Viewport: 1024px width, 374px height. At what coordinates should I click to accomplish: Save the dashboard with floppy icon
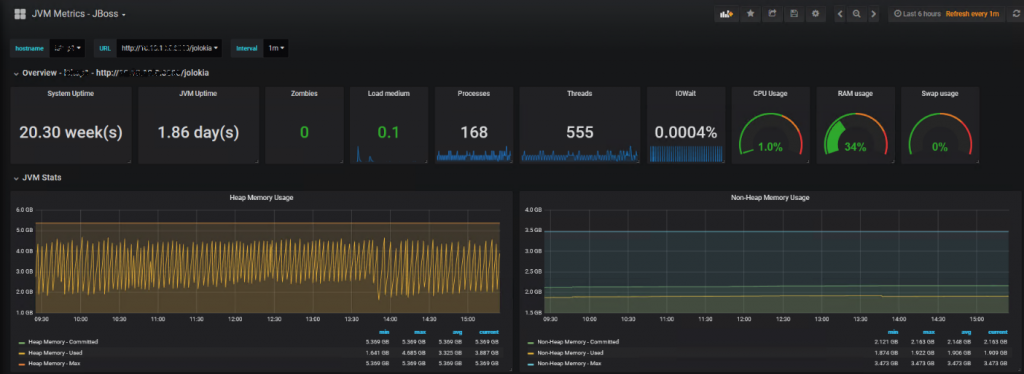tap(793, 14)
